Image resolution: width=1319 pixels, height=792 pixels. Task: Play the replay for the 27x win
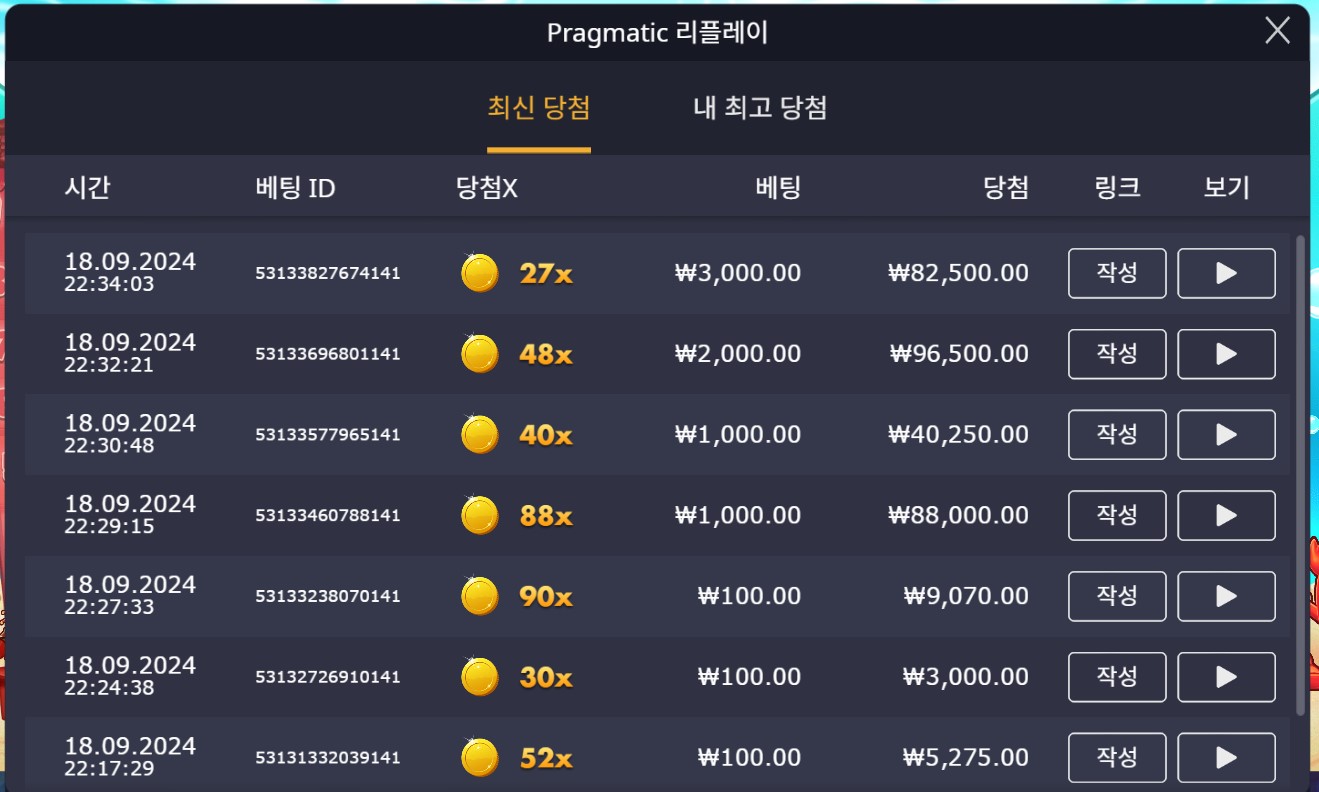1226,273
